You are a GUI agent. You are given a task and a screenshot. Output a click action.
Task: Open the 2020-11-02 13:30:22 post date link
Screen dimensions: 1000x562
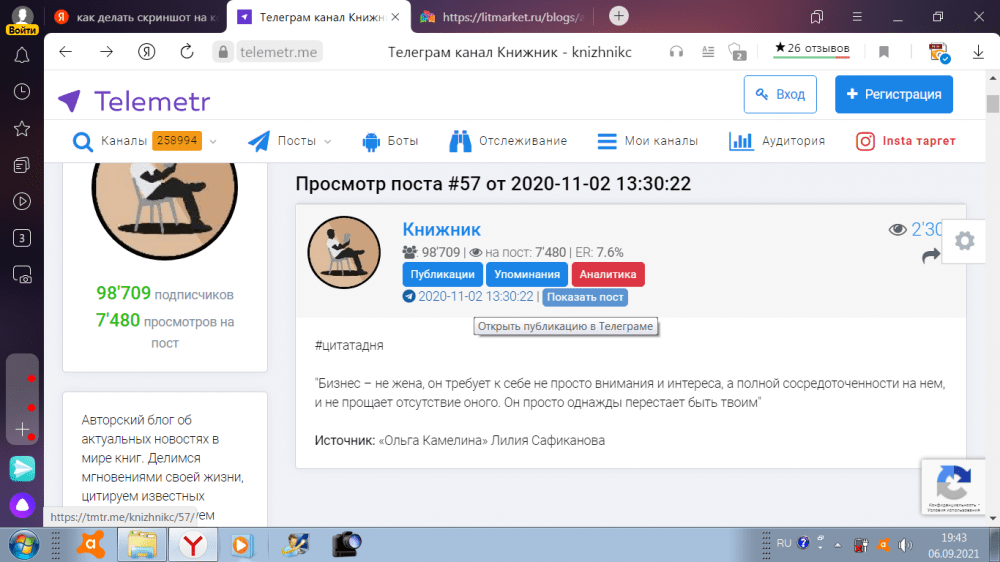tap(476, 297)
